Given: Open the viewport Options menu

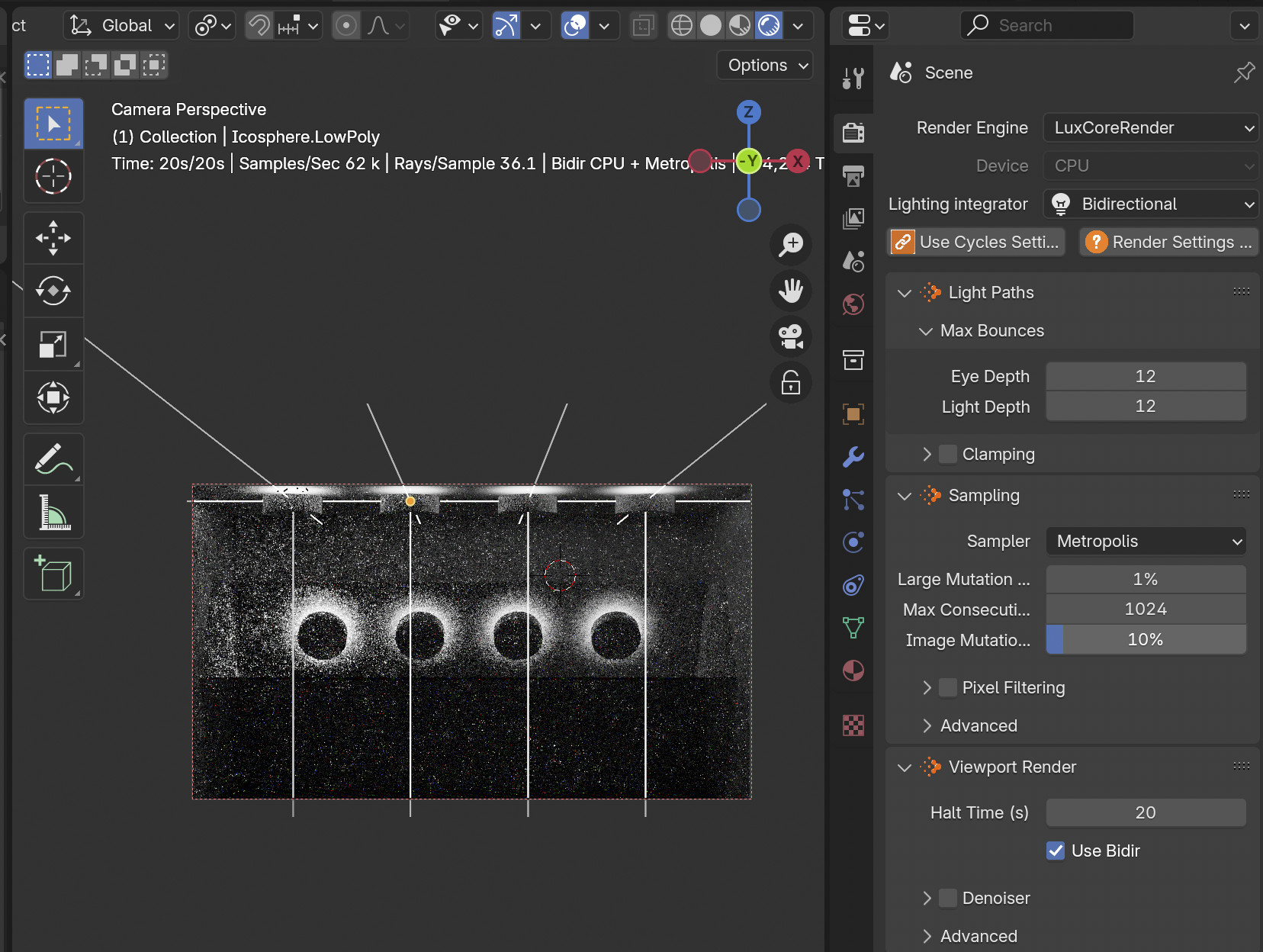Looking at the screenshot, I should point(766,66).
